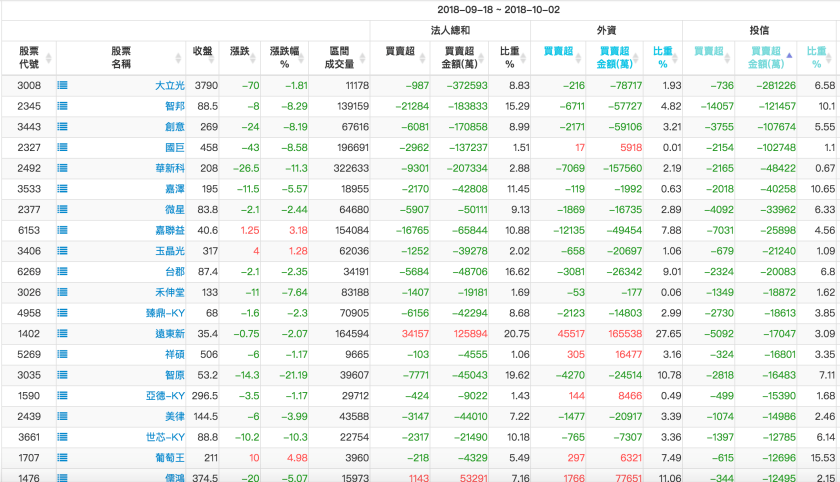This screenshot has width=840, height=482.
Task: Open the list icon for stock 2492 華新科
Action: click(x=62, y=168)
